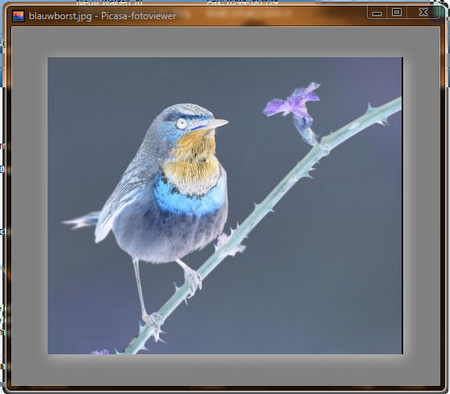This screenshot has width=450, height=394.
Task: Click the bird's tail feathers
Action: 82,221
